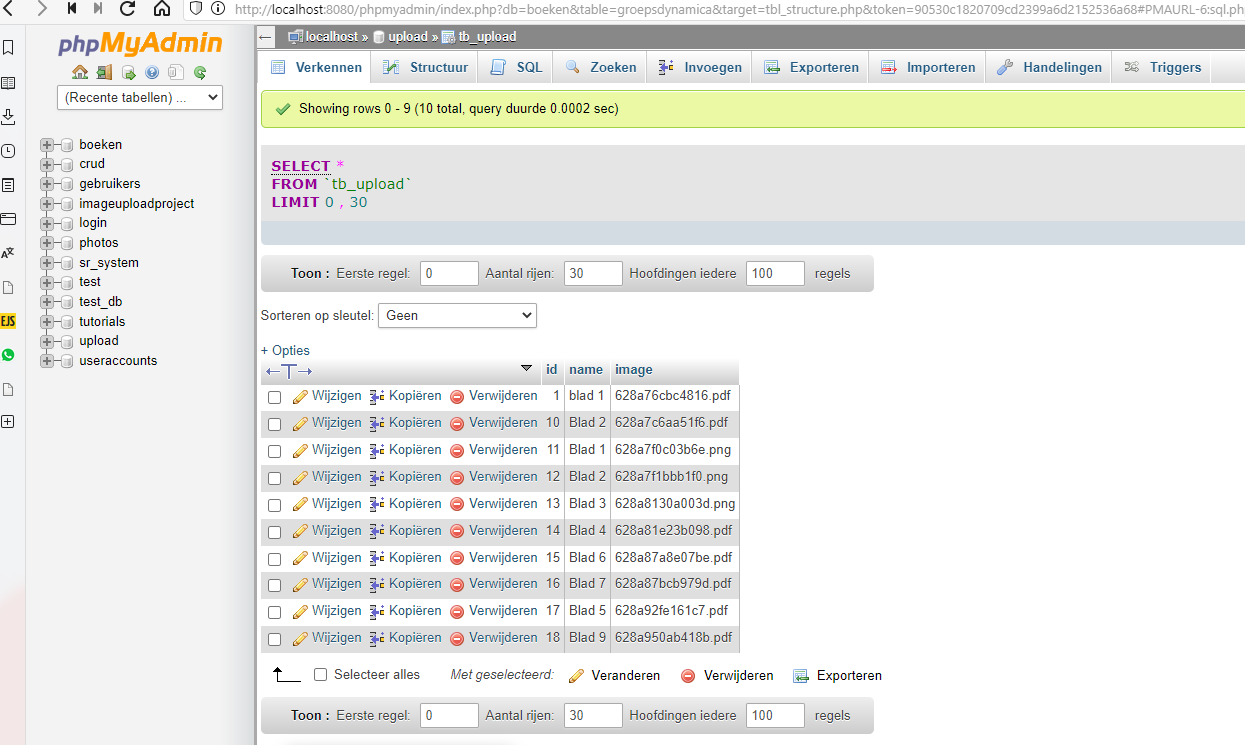Click the + Opties link

point(285,351)
